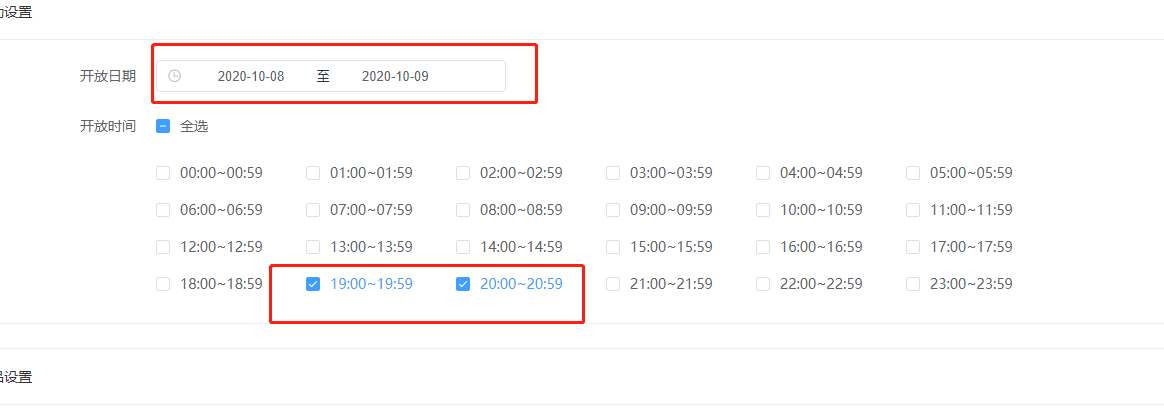Click the end date 2020-10-09
The image size is (1164, 412).
(x=395, y=76)
